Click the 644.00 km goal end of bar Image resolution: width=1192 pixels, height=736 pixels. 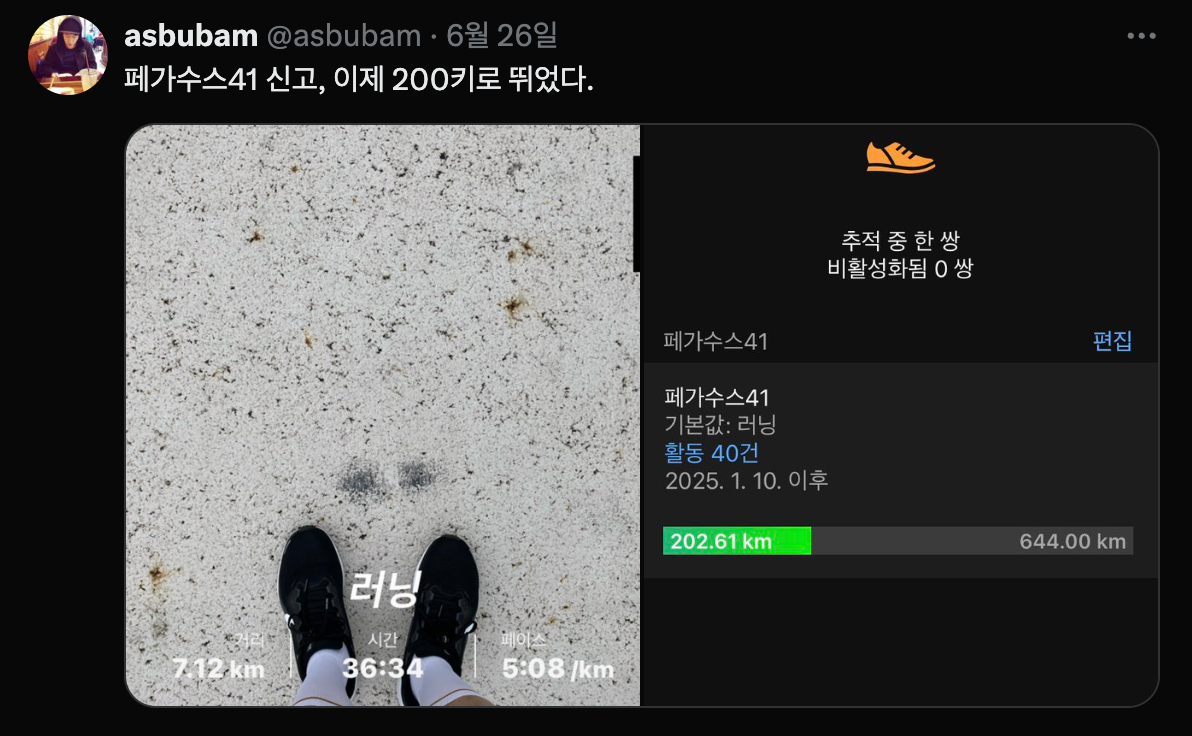click(1072, 541)
